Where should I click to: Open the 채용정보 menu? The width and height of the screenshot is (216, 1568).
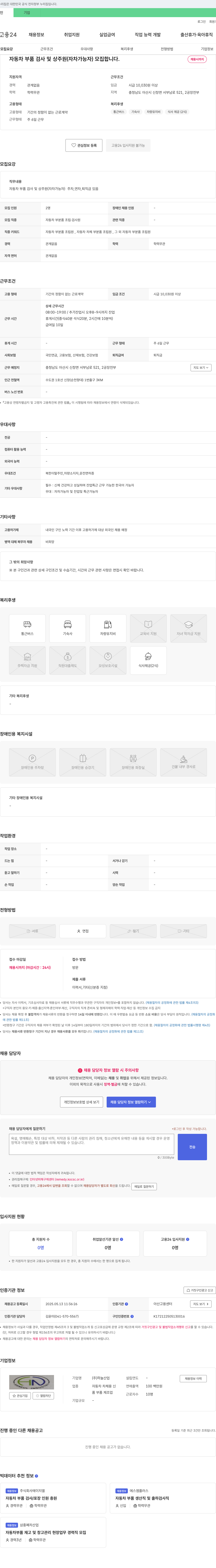pyautogui.click(x=36, y=35)
